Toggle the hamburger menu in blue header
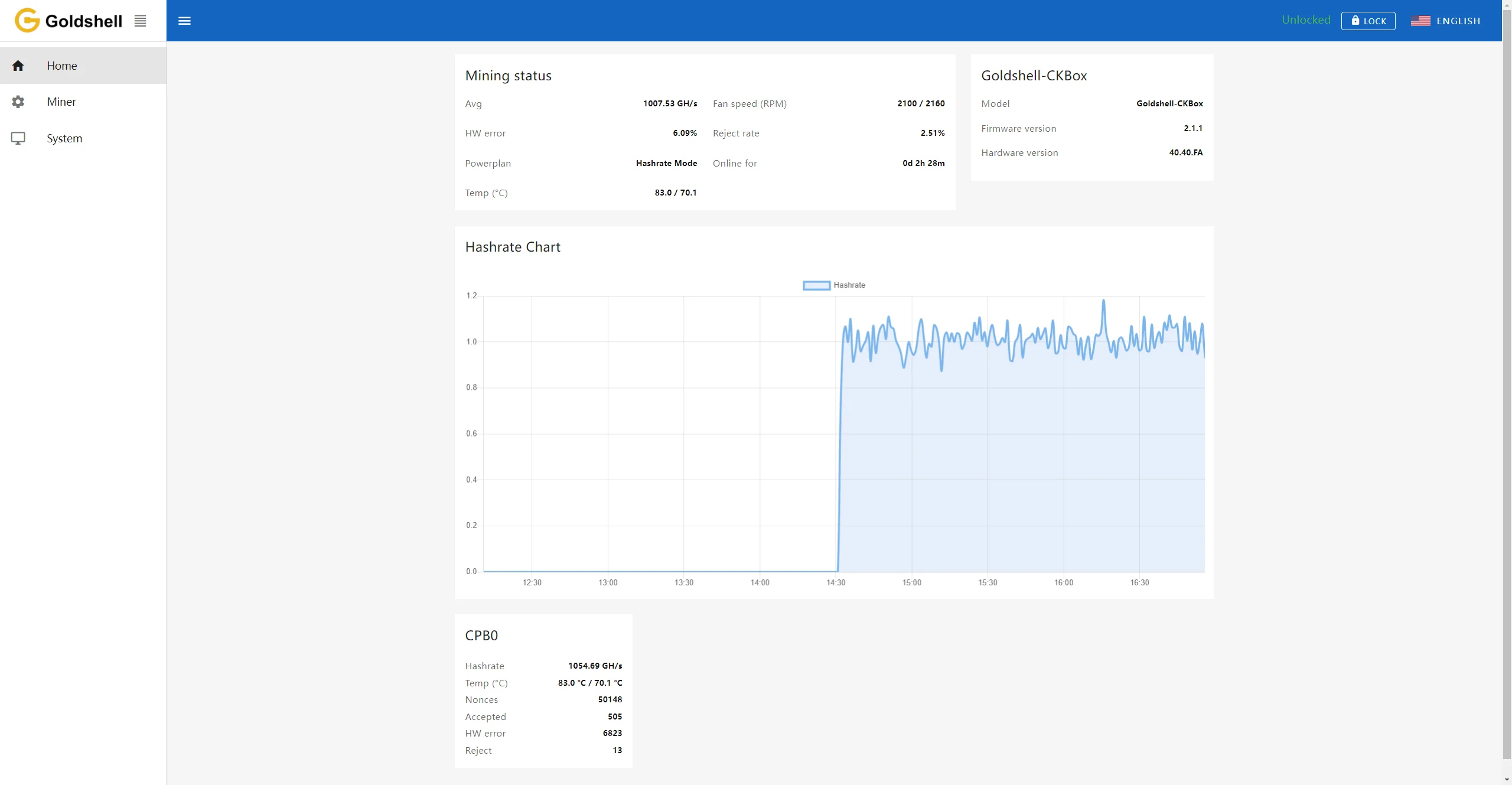This screenshot has width=1512, height=785. 184,21
